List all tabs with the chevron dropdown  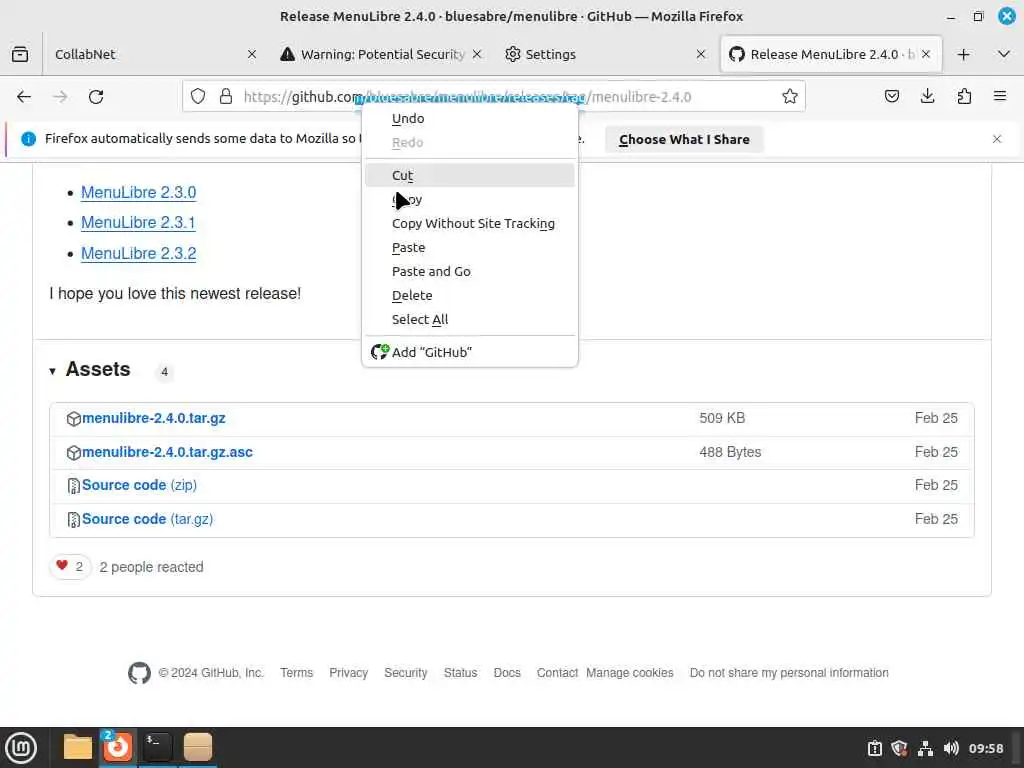(x=1004, y=54)
